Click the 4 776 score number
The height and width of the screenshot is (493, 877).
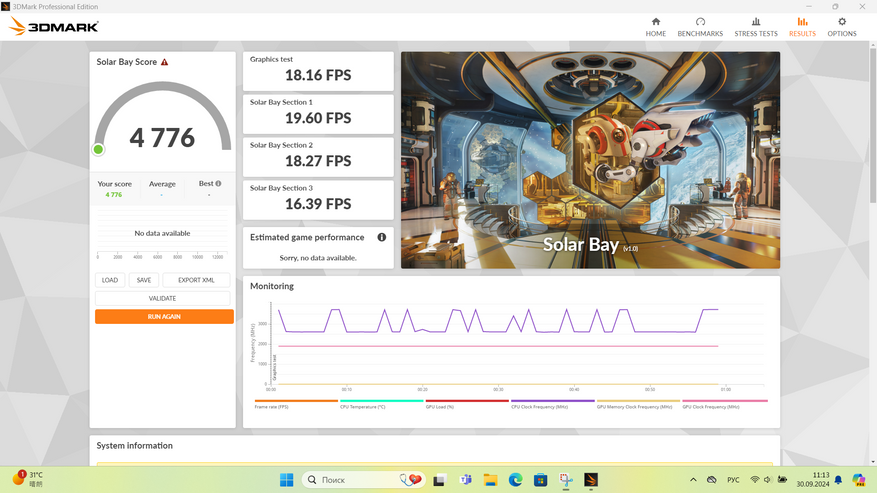[x=162, y=138]
